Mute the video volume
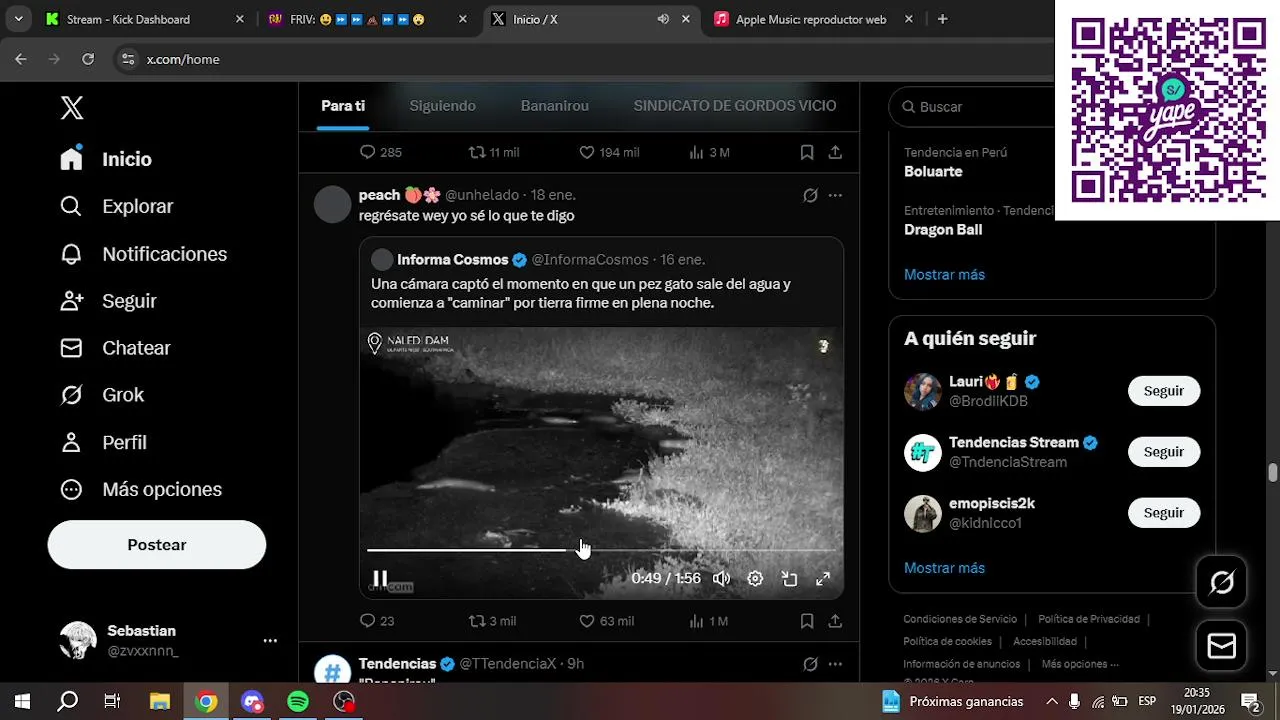 (721, 578)
